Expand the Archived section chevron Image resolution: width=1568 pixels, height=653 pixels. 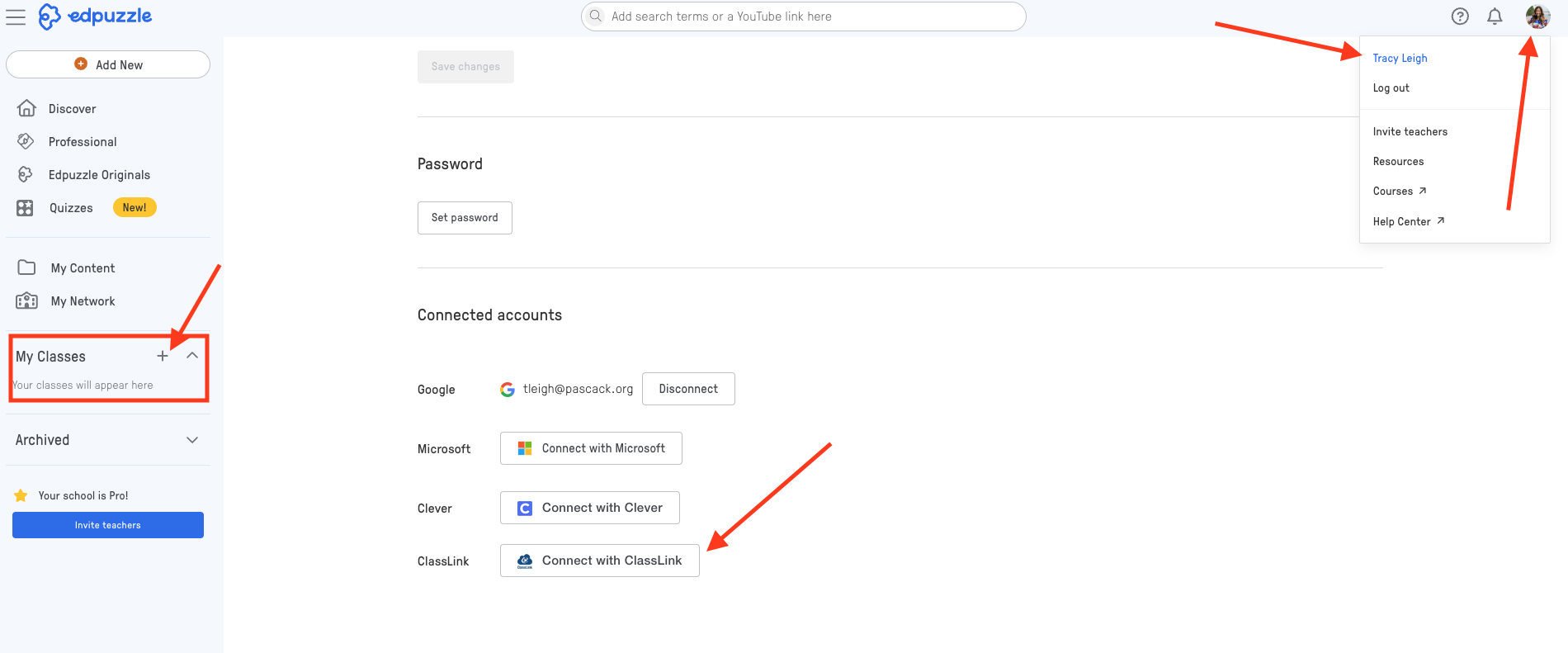coord(192,440)
